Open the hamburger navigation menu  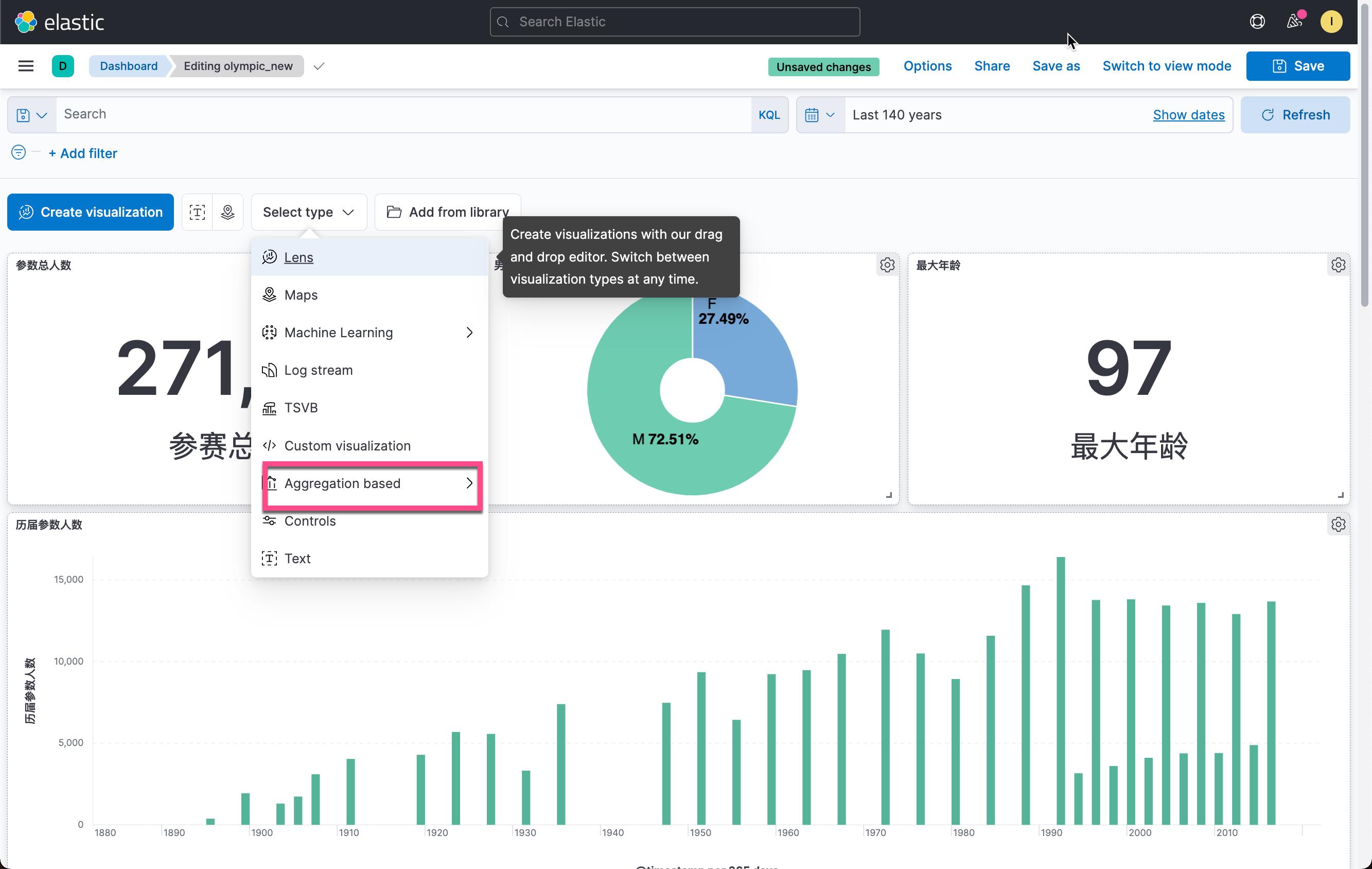pyautogui.click(x=26, y=66)
